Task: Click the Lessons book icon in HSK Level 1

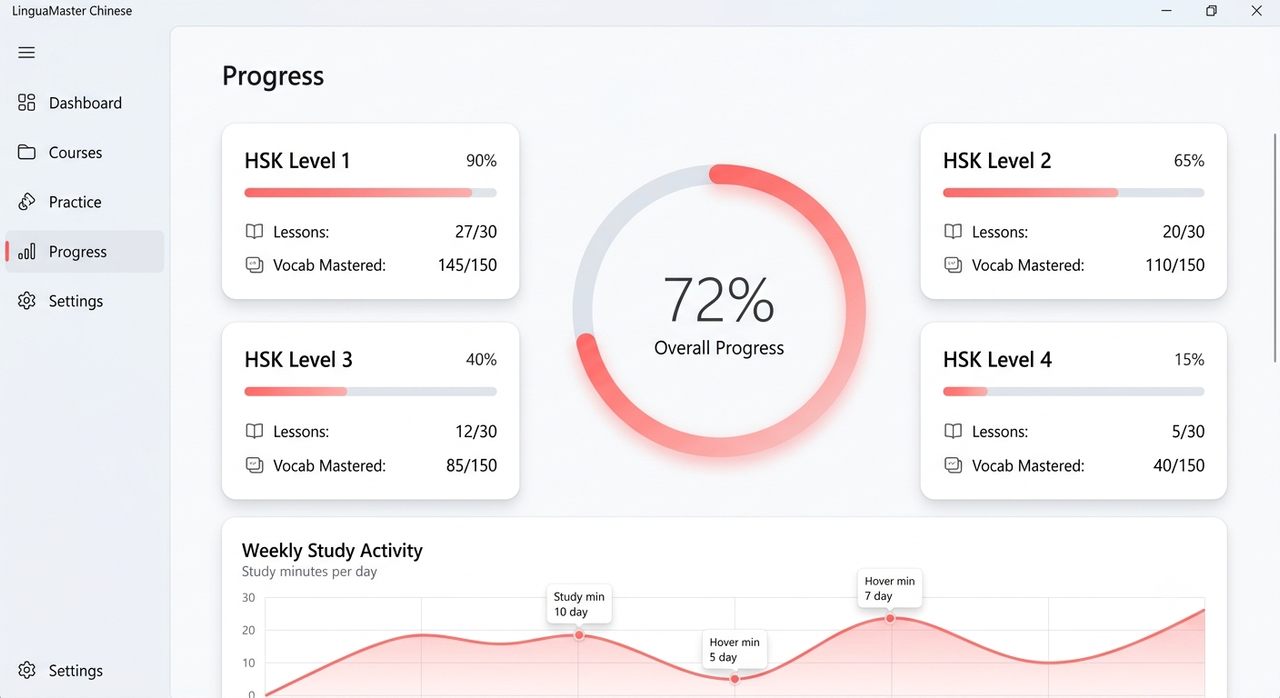Action: (x=254, y=231)
